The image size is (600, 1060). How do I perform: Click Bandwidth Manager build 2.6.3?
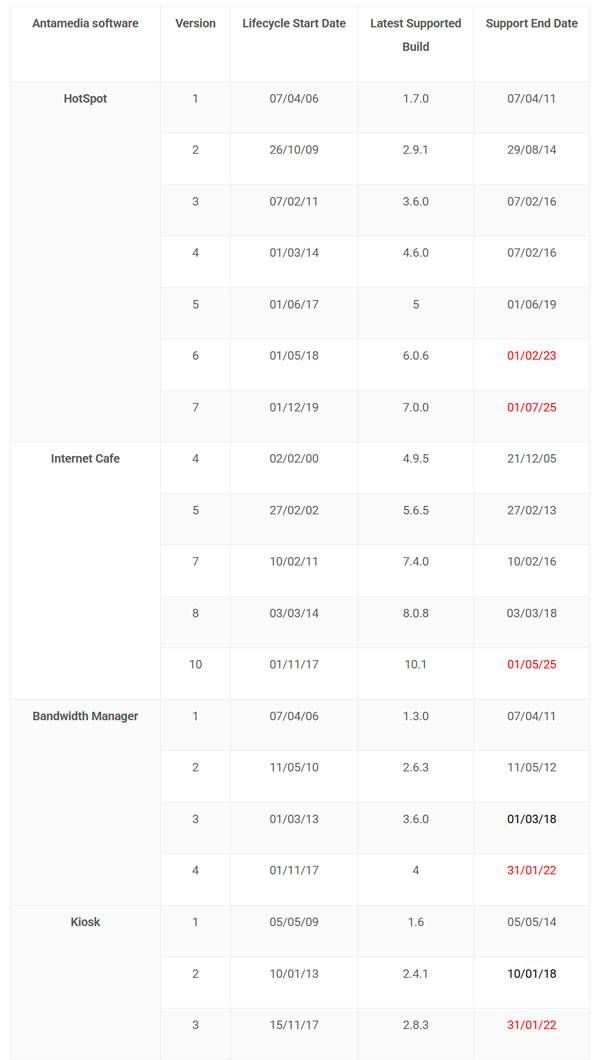[415, 767]
